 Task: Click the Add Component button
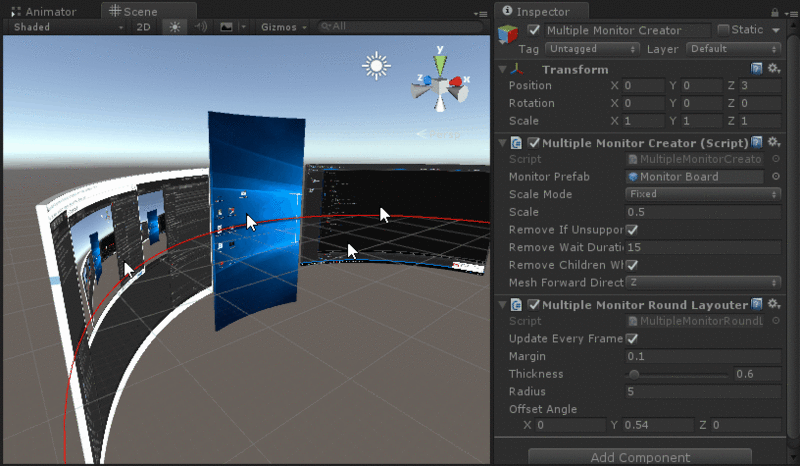coord(640,457)
